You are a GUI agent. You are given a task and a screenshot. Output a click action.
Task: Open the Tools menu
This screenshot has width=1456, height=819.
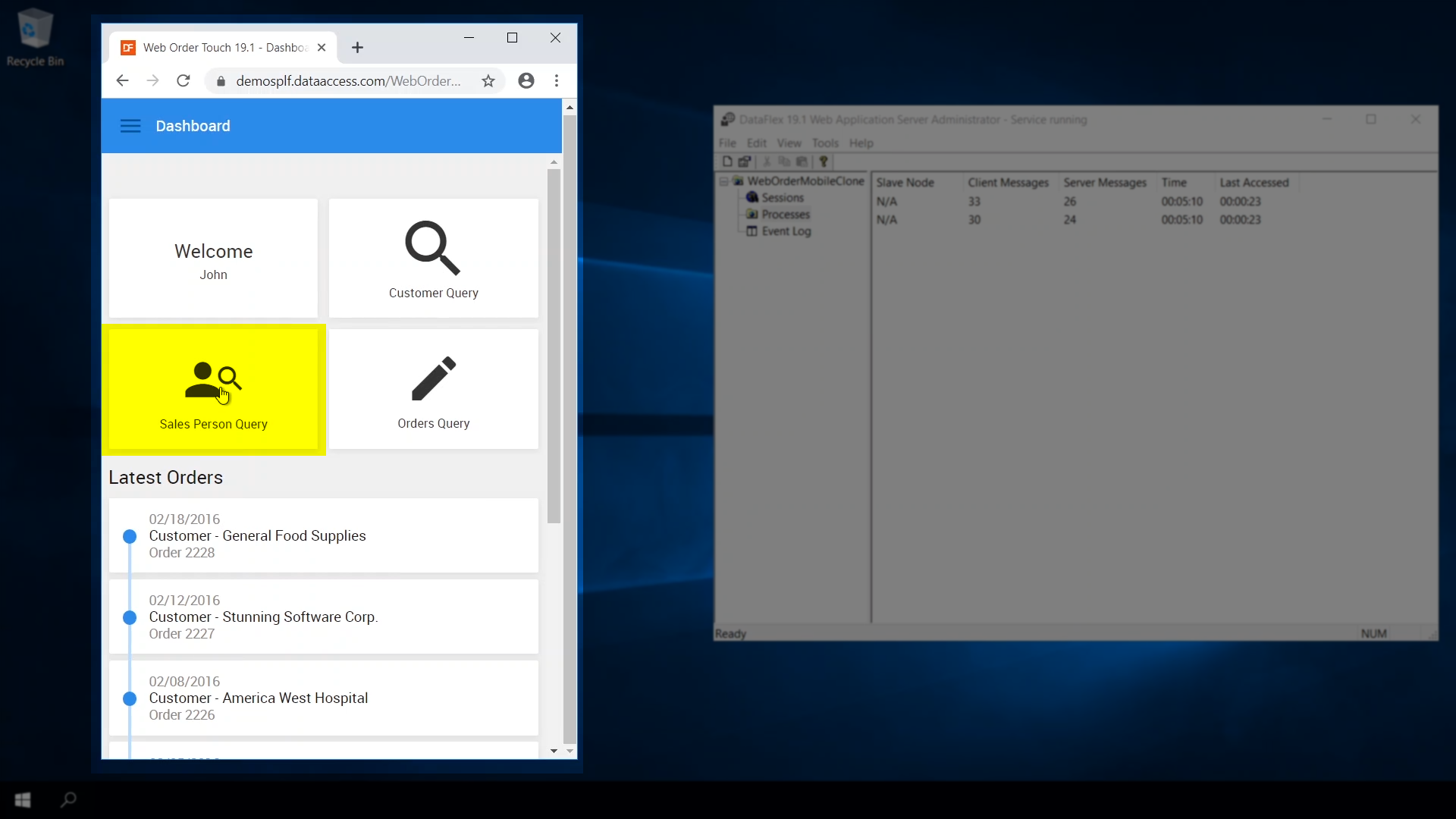(x=824, y=143)
